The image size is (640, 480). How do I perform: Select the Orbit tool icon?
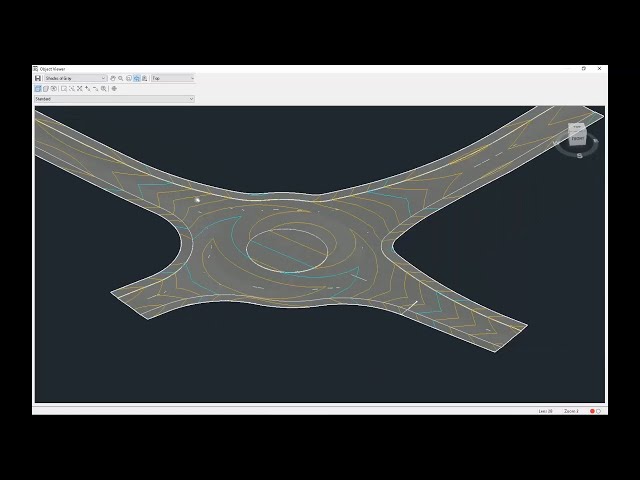point(129,78)
